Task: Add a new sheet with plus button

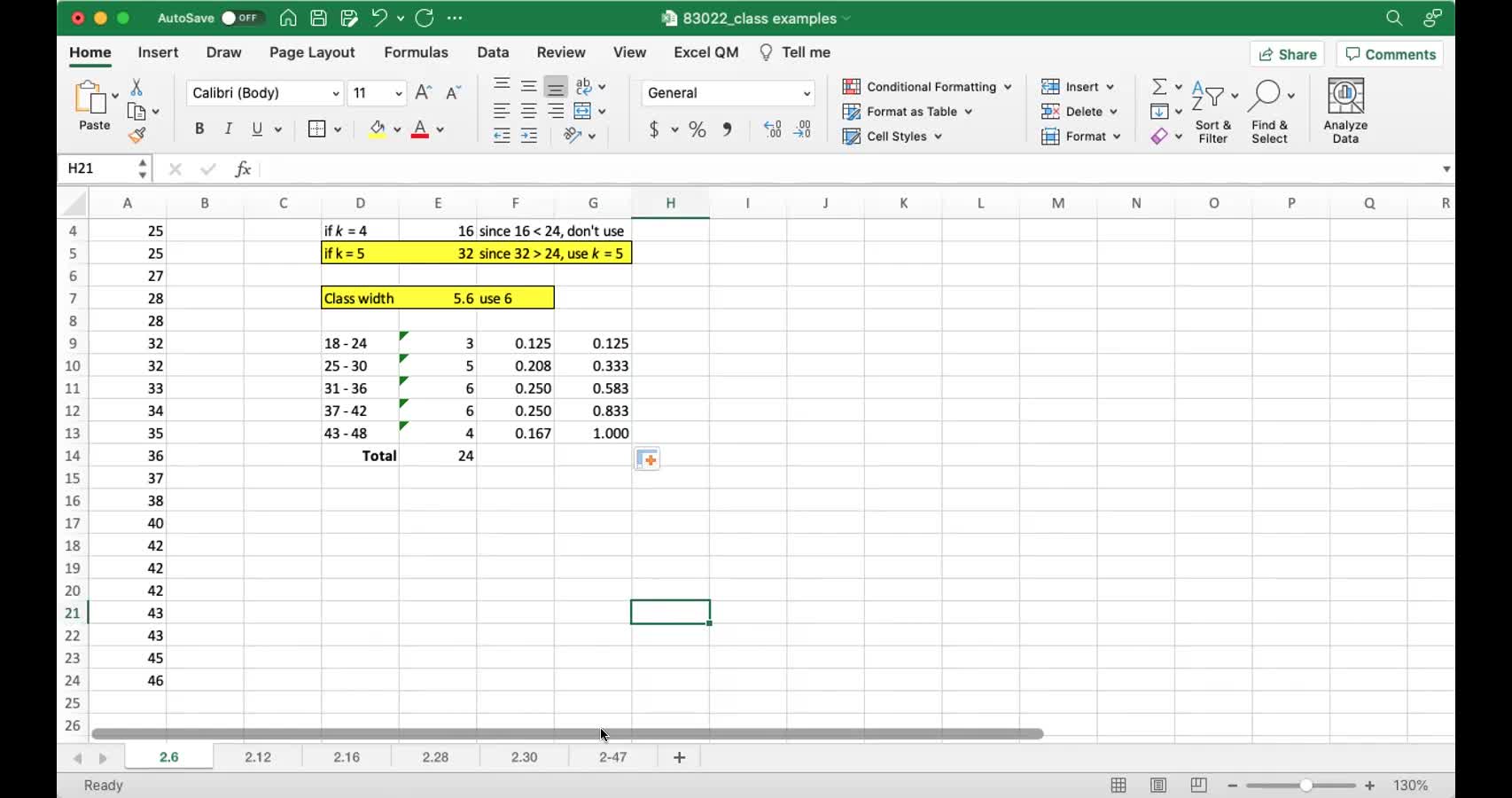Action: 680,757
